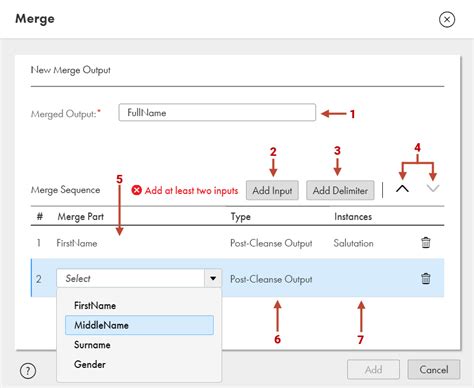
Task: Click the Cancel button
Action: click(434, 369)
